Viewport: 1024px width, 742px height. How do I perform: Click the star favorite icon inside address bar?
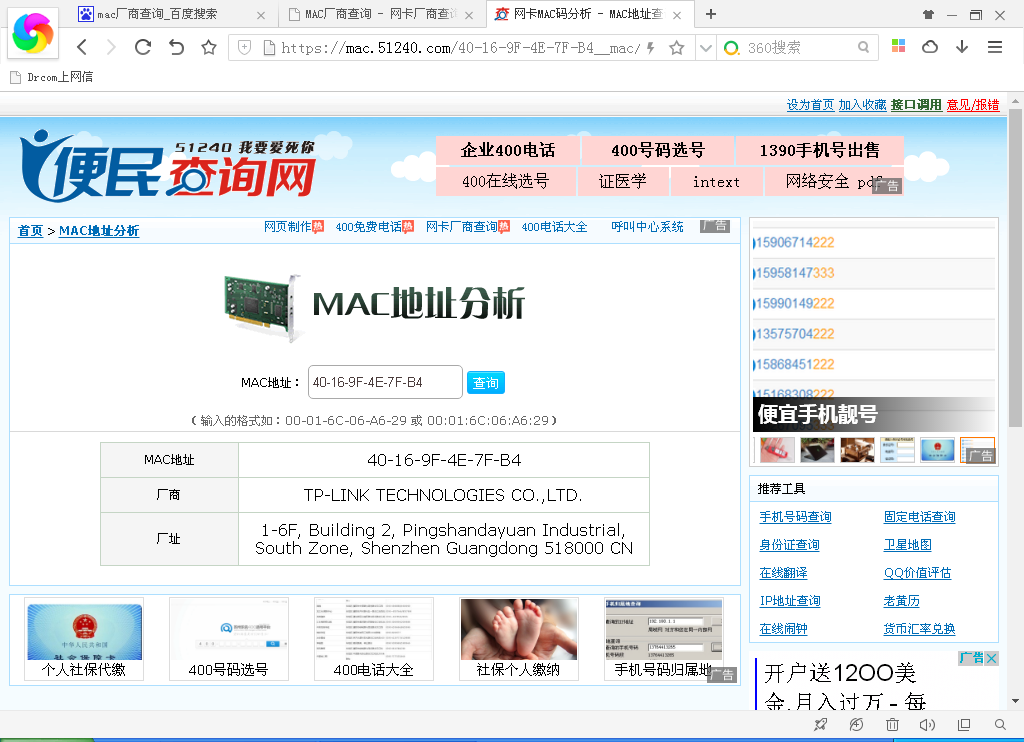click(x=677, y=47)
